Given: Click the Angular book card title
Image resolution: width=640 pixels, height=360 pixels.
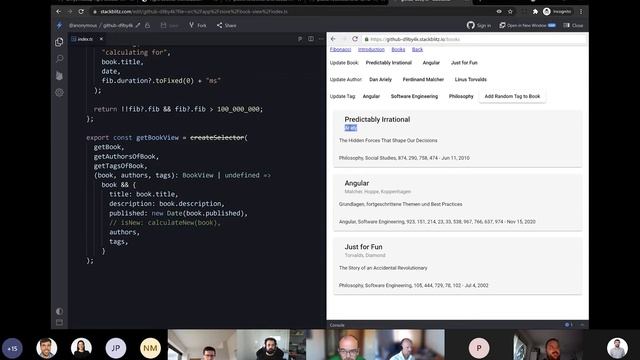Looking at the screenshot, I should pyautogui.click(x=357, y=183).
